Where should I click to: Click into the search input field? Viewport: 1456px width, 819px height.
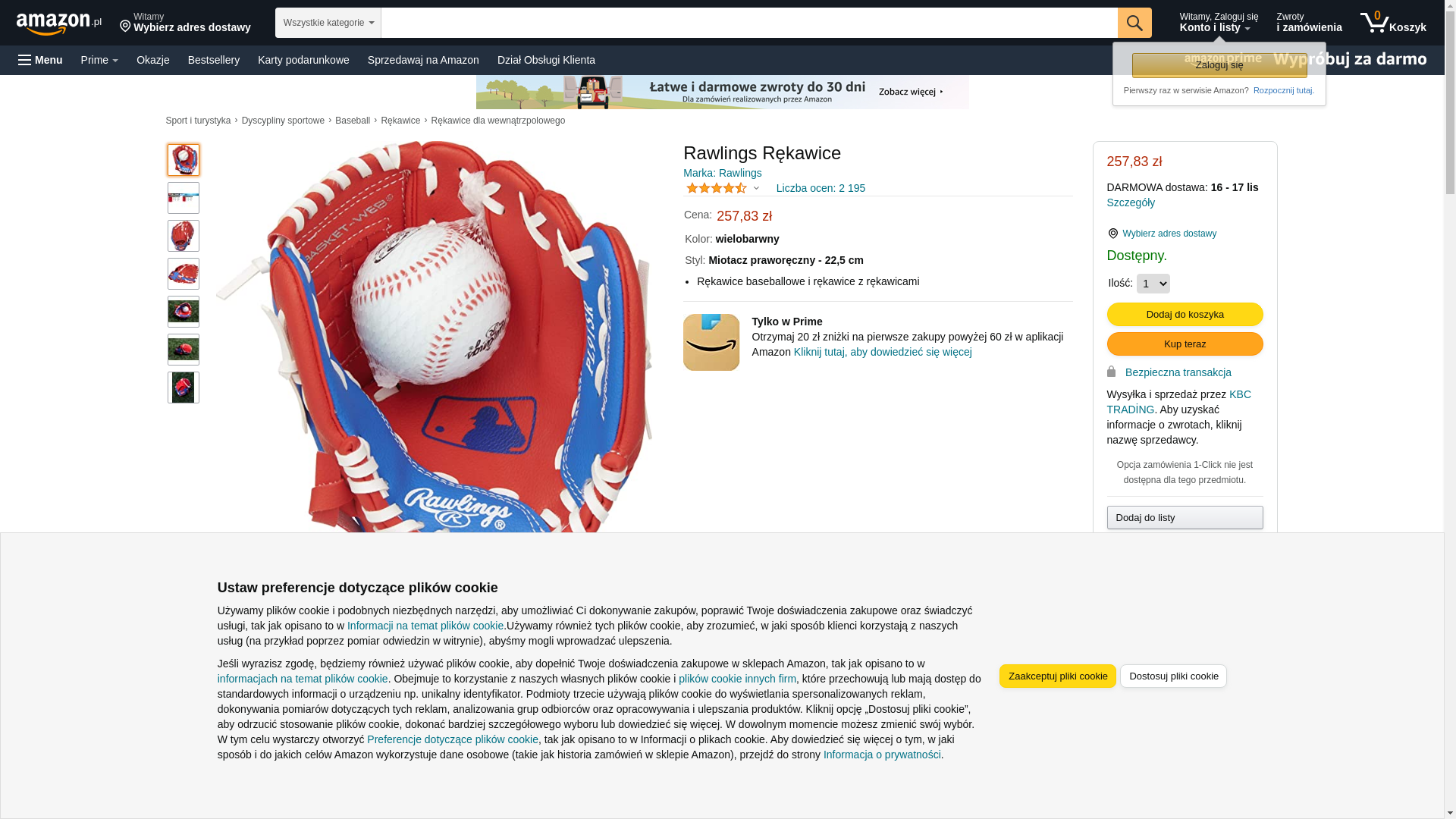pyautogui.click(x=749, y=23)
